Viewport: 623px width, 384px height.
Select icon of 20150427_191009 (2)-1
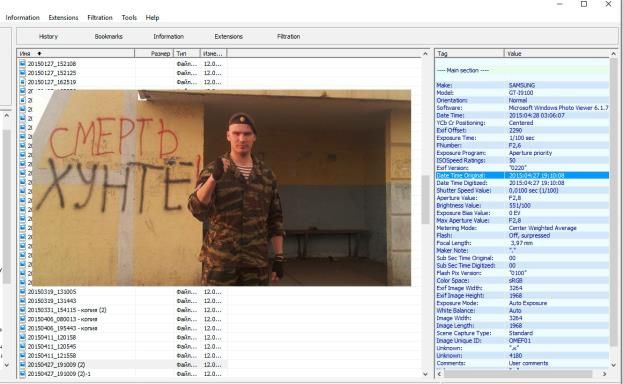pos(22,374)
